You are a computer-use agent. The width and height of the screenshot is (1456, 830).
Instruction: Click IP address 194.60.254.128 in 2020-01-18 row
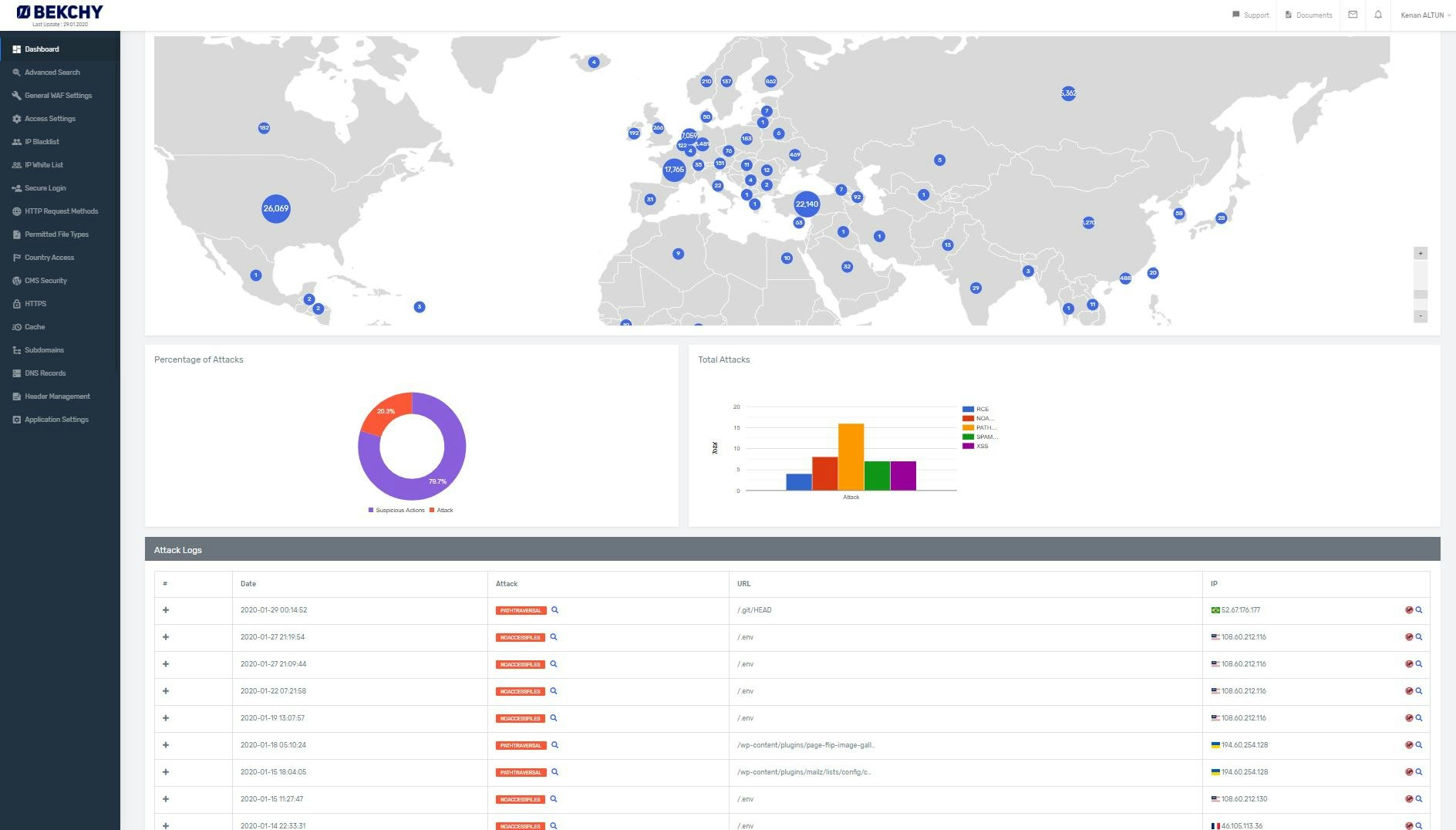1245,745
